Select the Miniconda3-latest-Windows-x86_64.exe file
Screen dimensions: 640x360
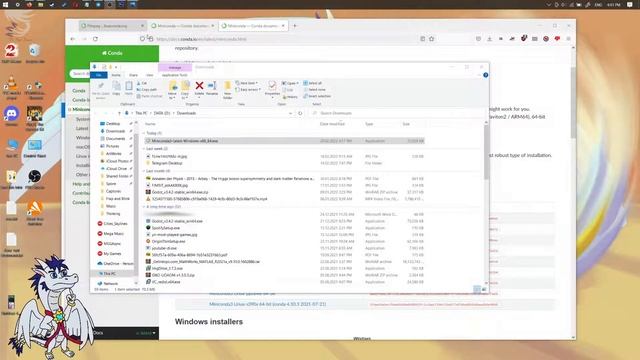[285, 141]
